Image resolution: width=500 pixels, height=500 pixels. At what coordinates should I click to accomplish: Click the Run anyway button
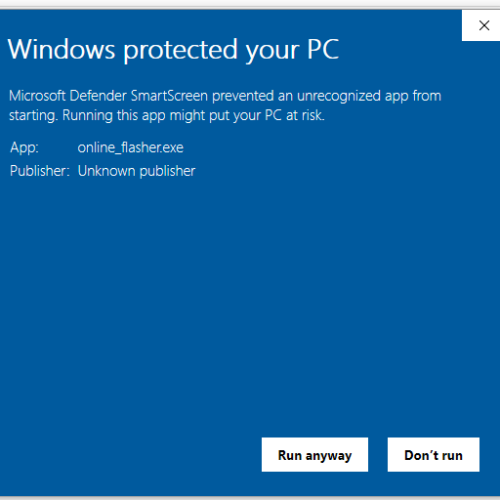(x=315, y=455)
